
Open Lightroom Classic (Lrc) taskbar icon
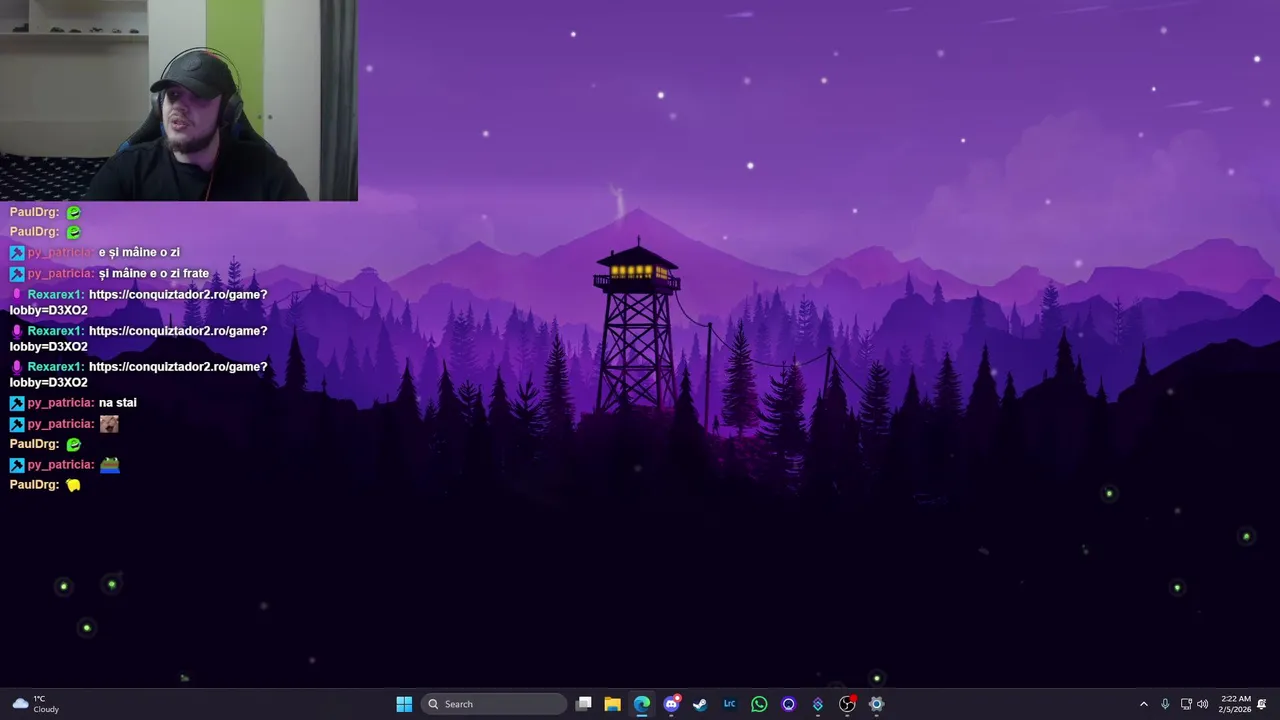pyautogui.click(x=729, y=704)
